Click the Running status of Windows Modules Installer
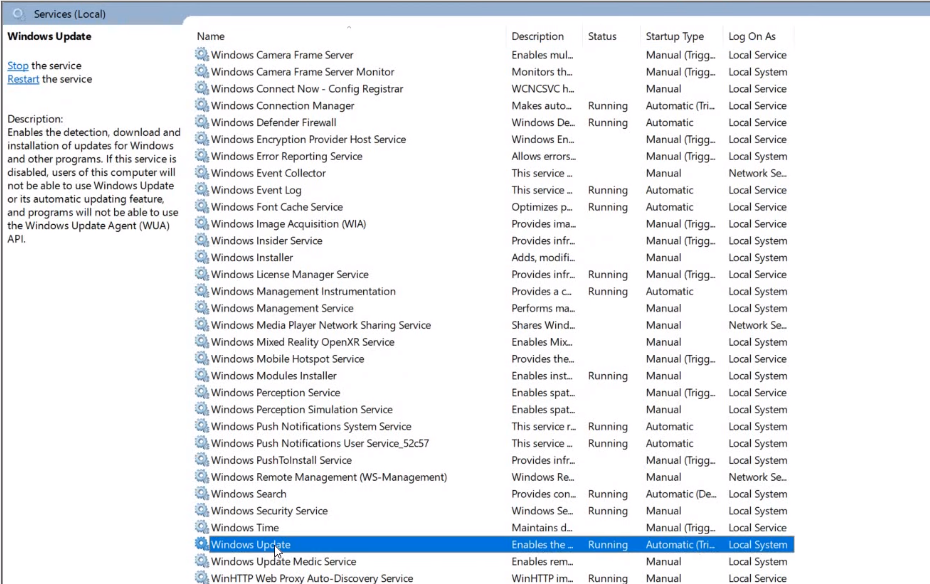The height and width of the screenshot is (584, 930). [x=607, y=376]
